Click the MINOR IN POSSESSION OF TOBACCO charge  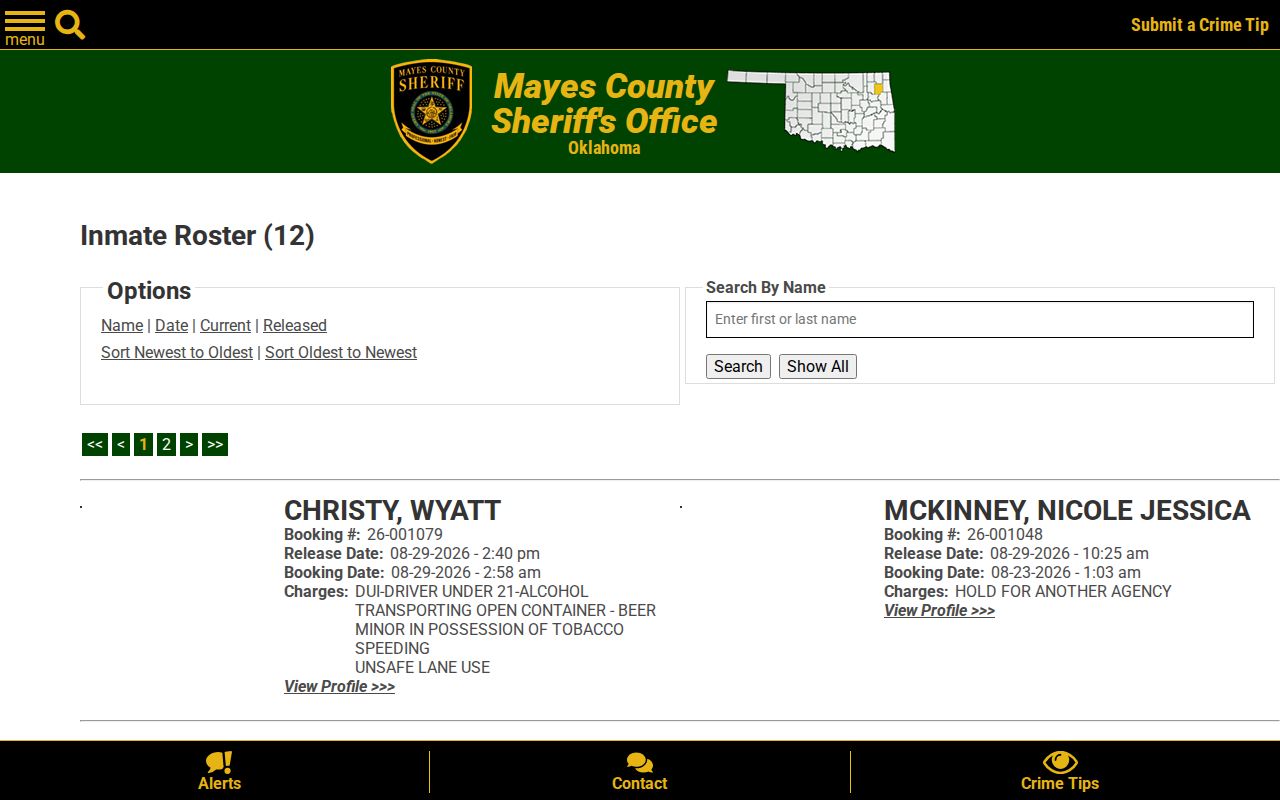[489, 629]
